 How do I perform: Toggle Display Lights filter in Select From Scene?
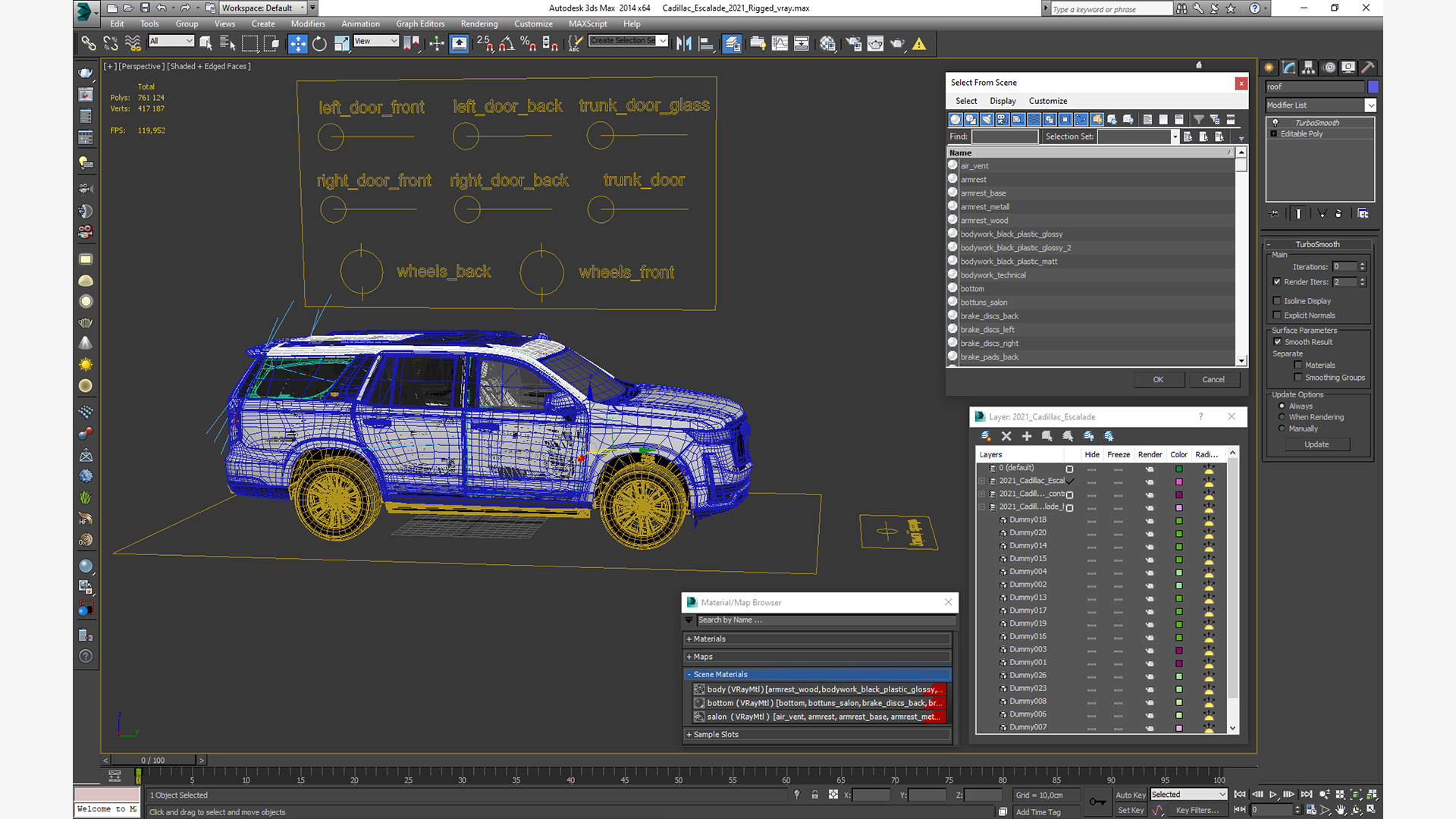pyautogui.click(x=987, y=119)
